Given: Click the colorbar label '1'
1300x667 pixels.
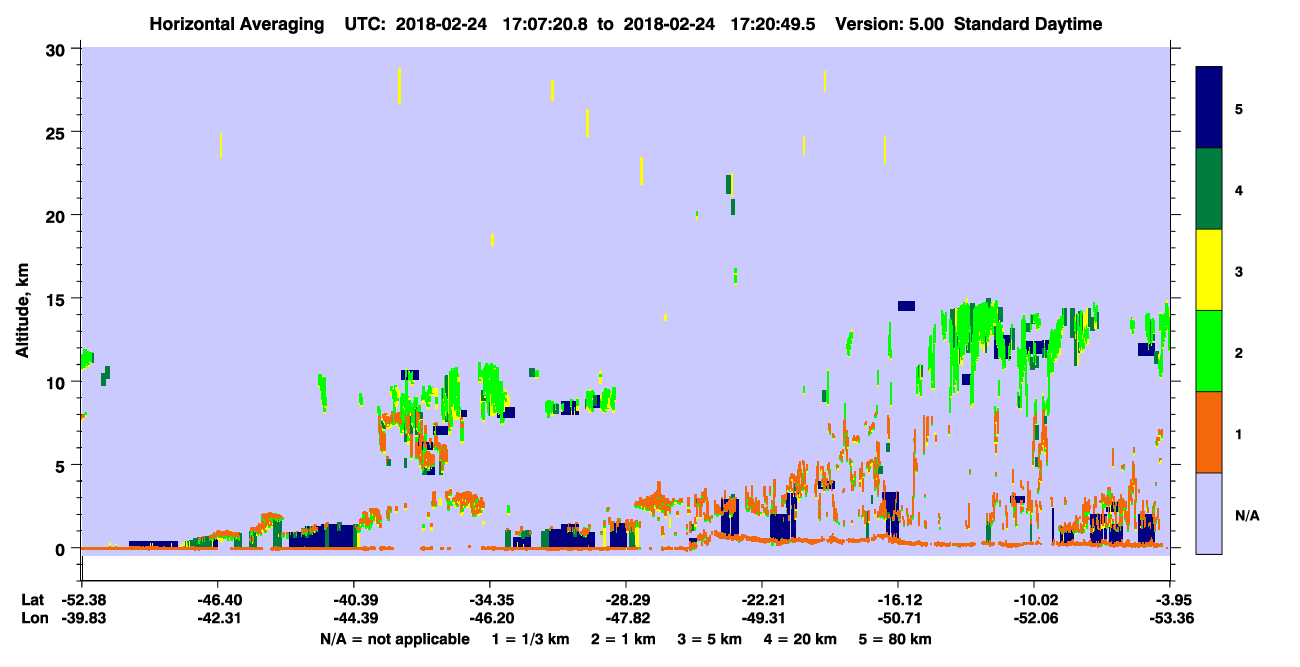Looking at the screenshot, I should coord(1239,433).
